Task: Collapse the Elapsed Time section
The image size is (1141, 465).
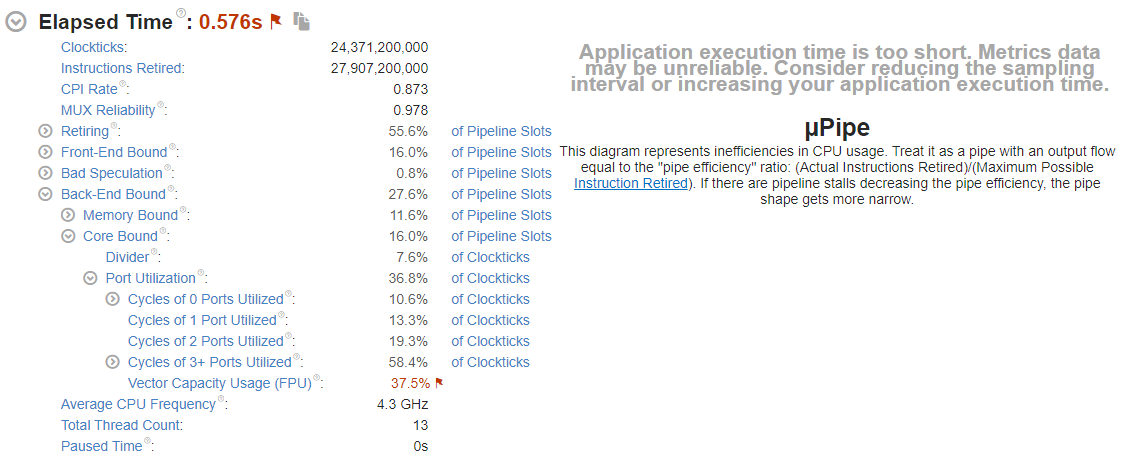Action: click(x=16, y=22)
